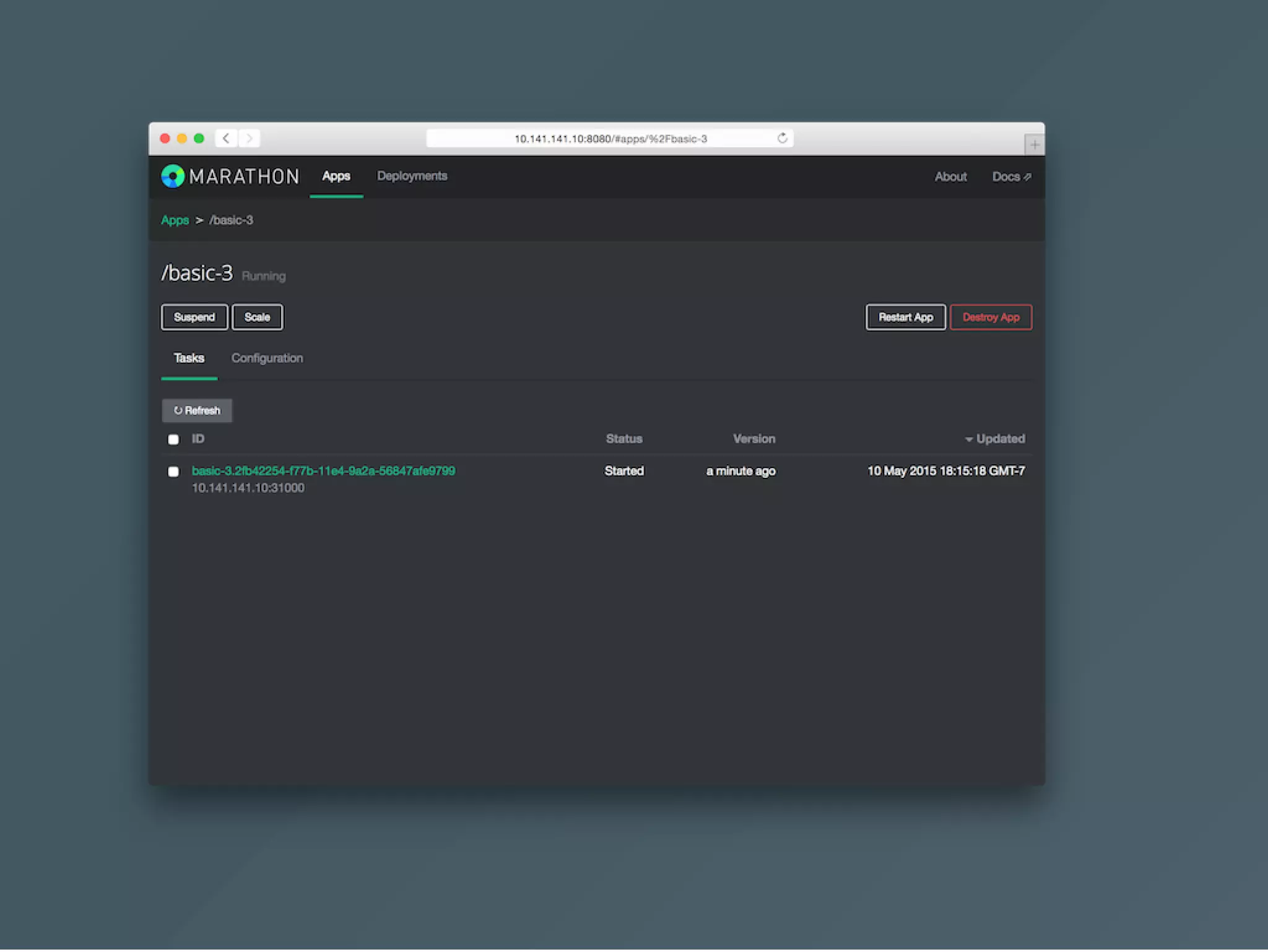Screen dimensions: 1268x952
Task: Click the yellow minimize window dot
Action: pyautogui.click(x=182, y=139)
